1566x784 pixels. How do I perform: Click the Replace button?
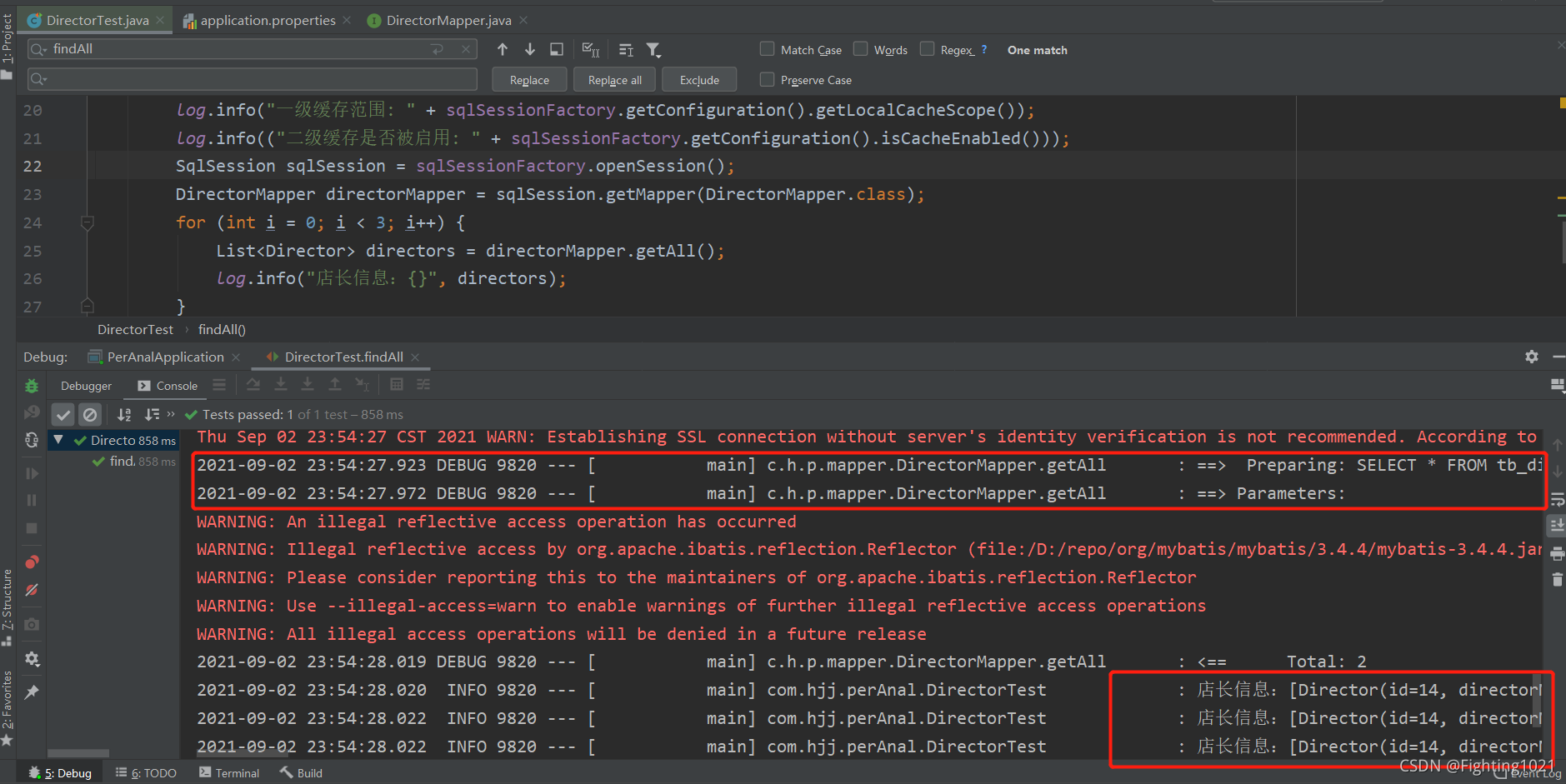click(x=529, y=80)
